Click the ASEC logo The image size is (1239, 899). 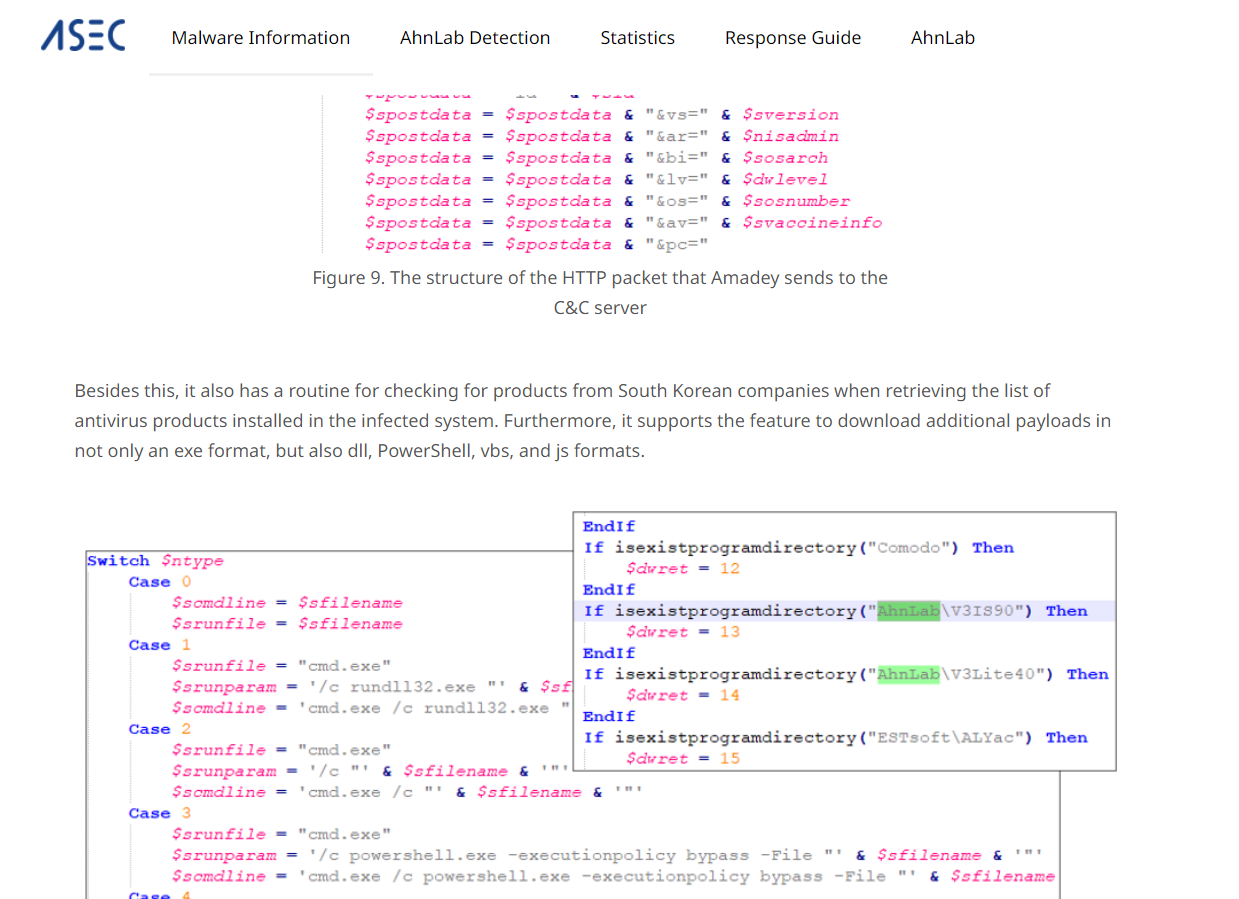[83, 37]
